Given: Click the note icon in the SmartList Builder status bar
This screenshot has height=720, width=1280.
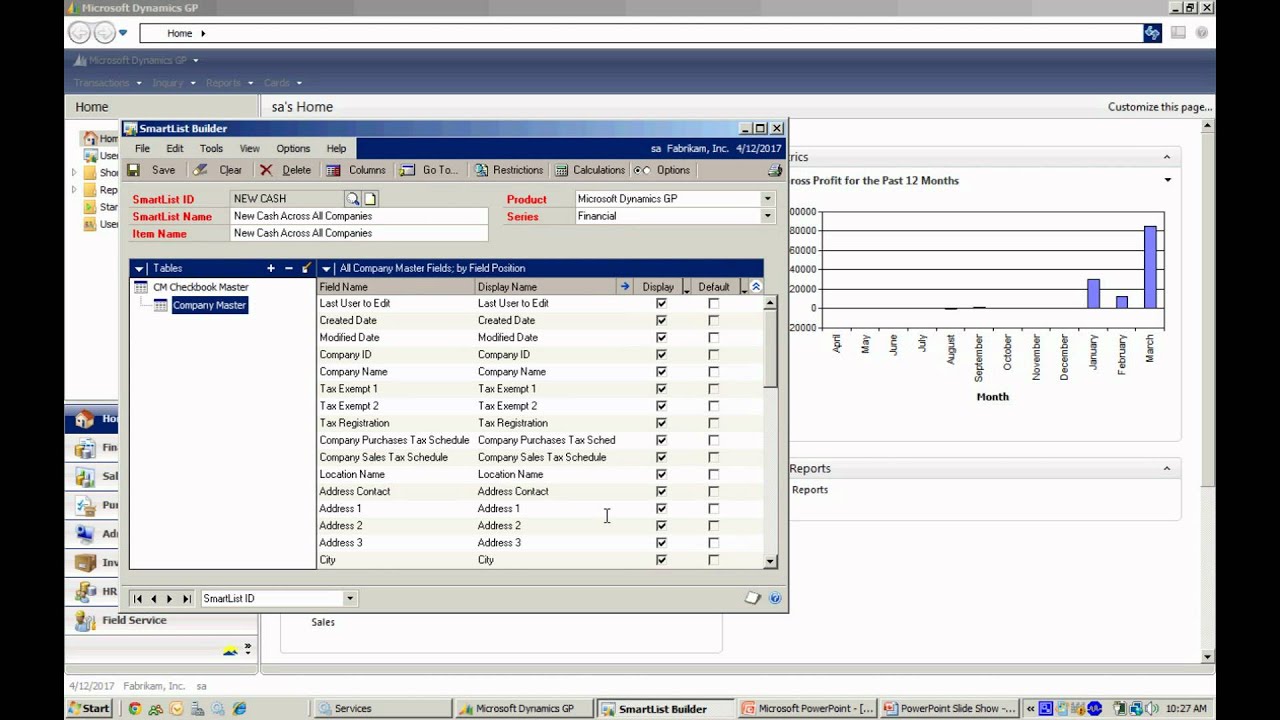Looking at the screenshot, I should (x=753, y=598).
